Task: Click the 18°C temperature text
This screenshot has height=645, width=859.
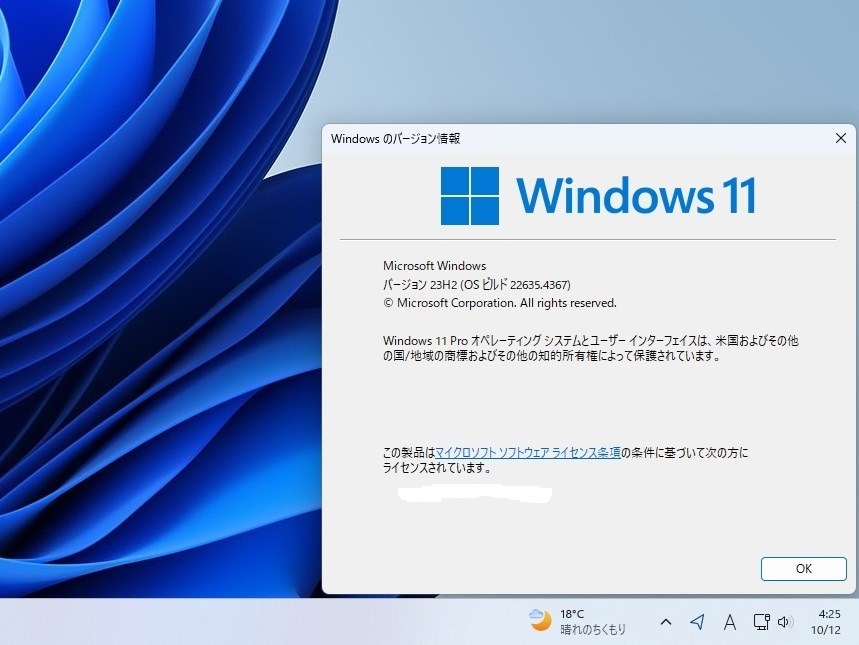Action: [x=572, y=614]
